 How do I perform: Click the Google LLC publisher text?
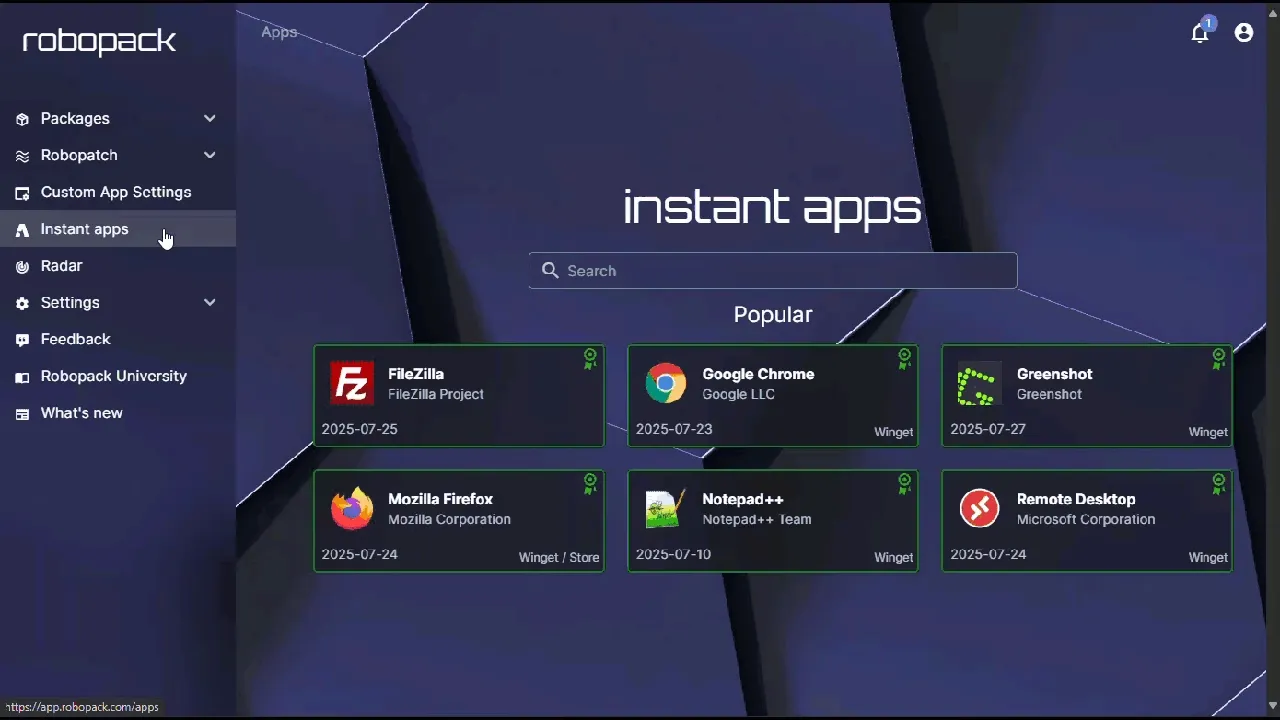pos(738,394)
